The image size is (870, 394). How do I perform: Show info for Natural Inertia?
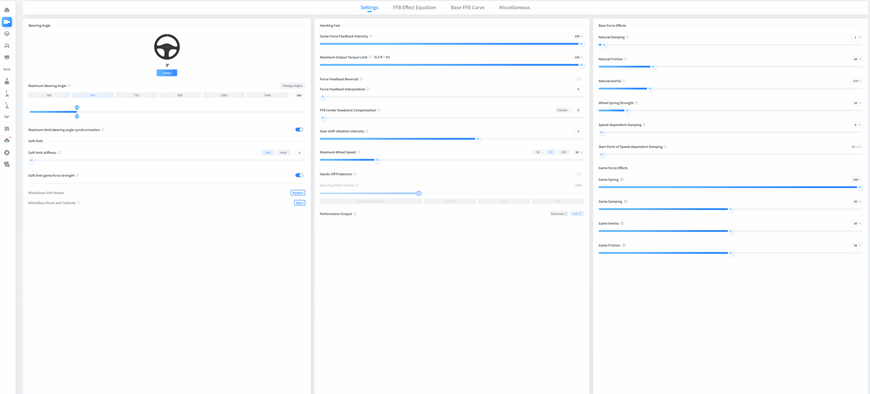[x=624, y=81]
